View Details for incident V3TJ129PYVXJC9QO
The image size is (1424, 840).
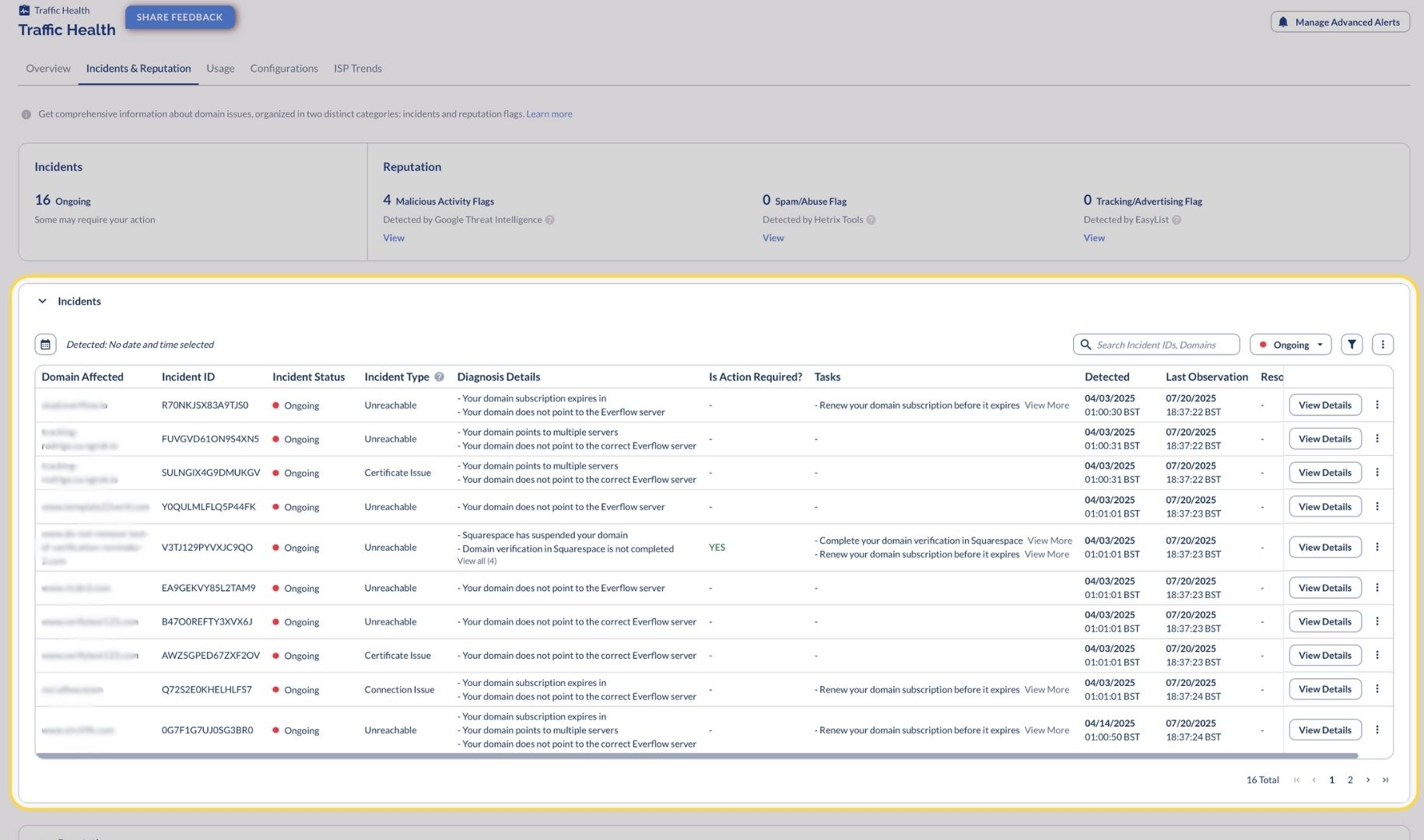(1324, 548)
